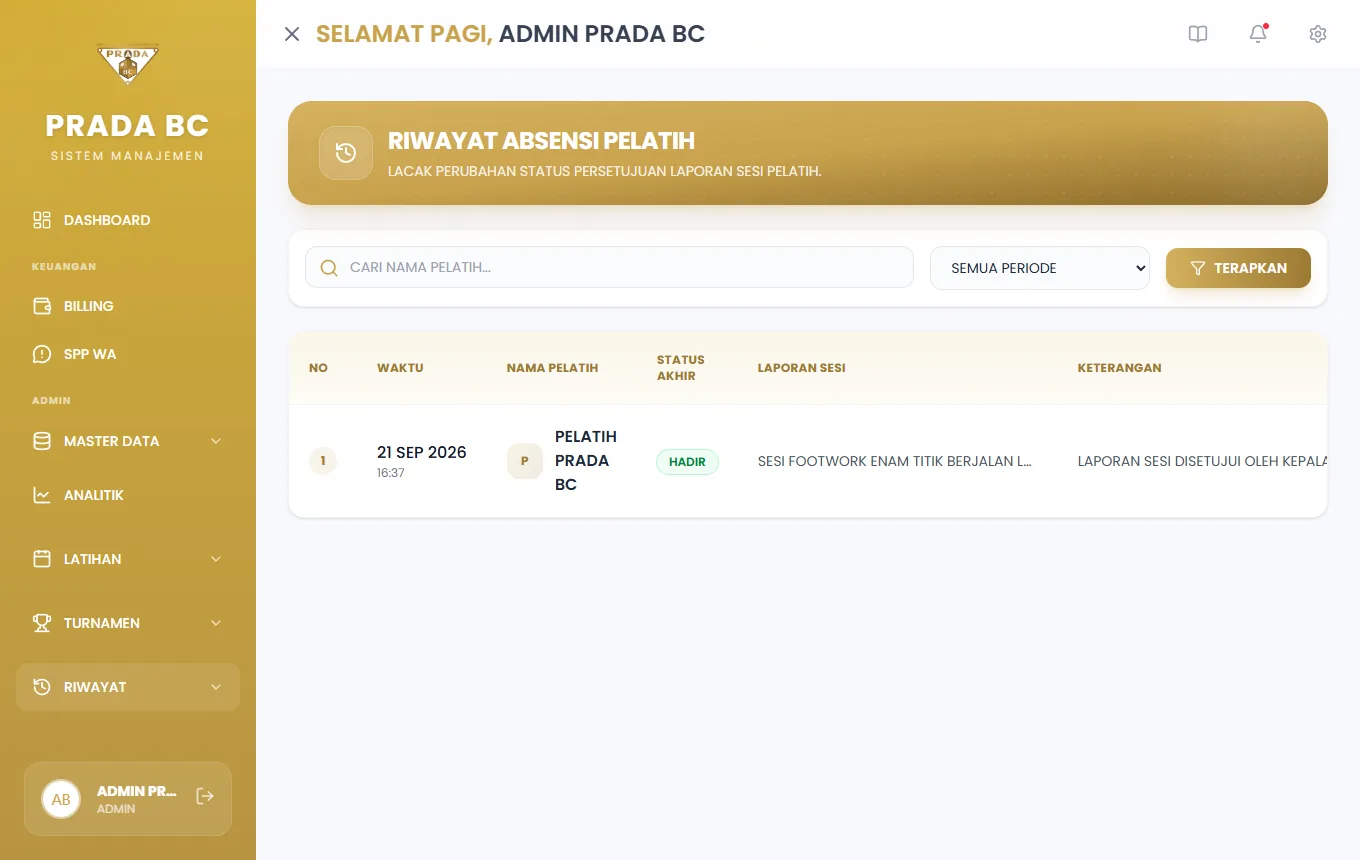Image resolution: width=1360 pixels, height=860 pixels.
Task: Select SPP WA menu item
Action: 128,354
